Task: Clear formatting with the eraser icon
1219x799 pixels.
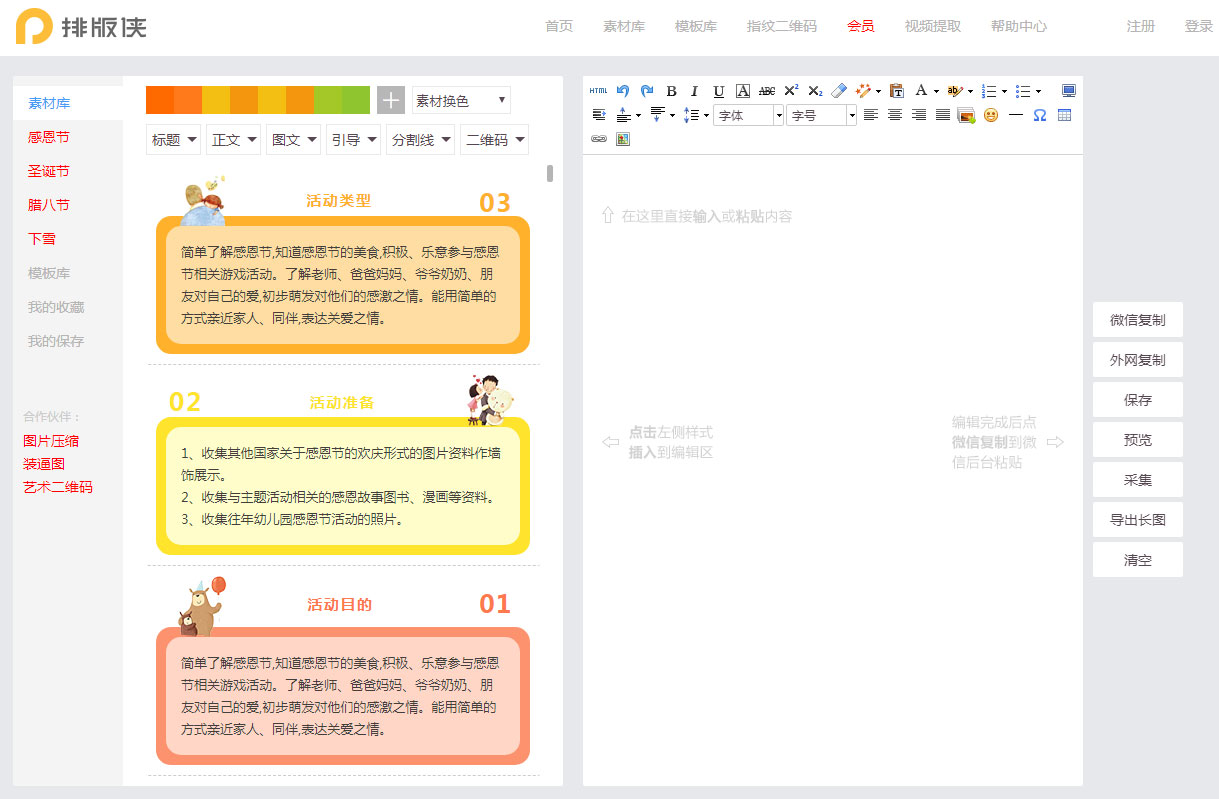Action: coord(838,90)
